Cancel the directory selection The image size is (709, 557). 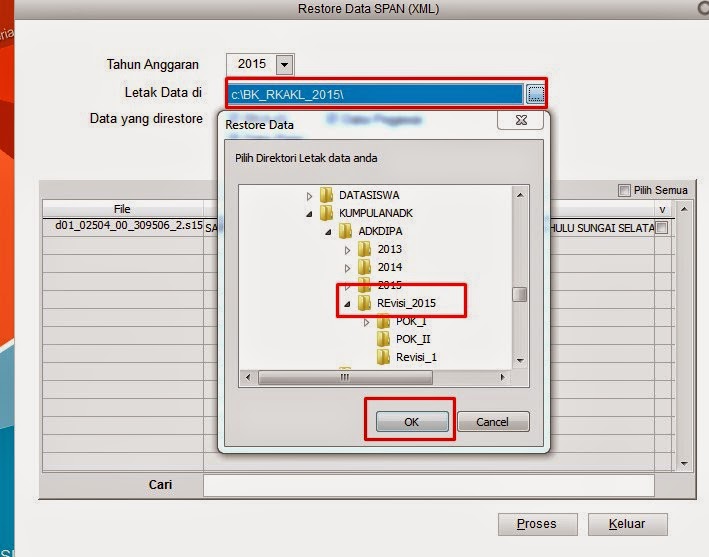coord(492,422)
